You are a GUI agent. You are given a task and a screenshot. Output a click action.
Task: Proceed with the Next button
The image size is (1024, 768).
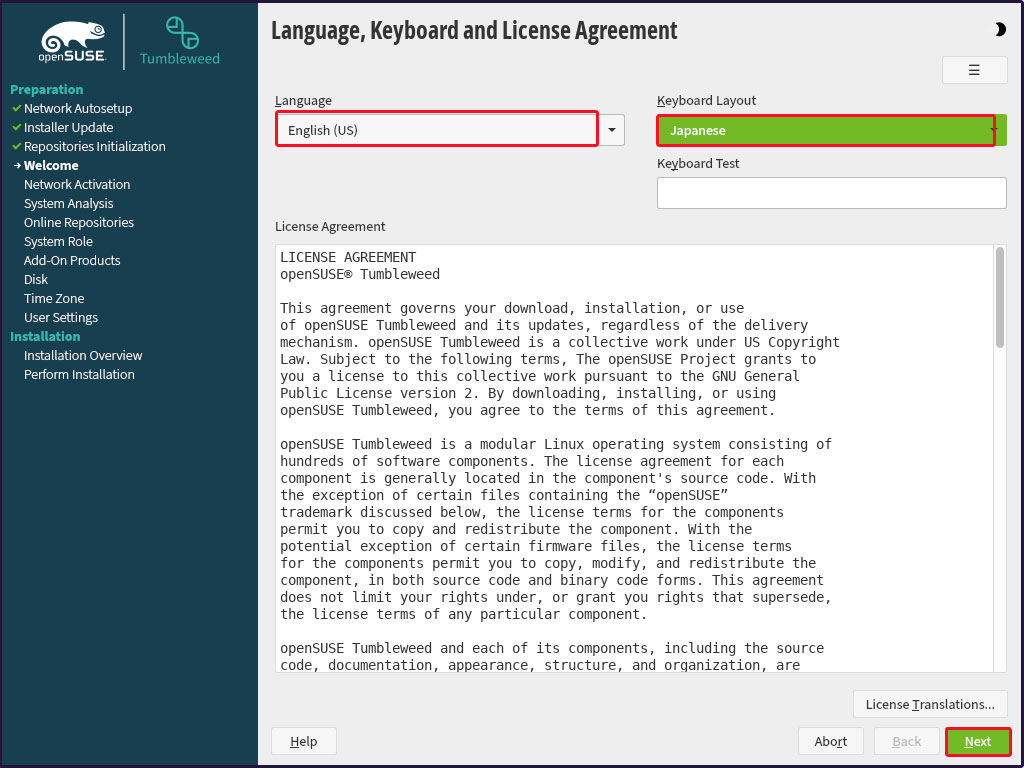978,741
